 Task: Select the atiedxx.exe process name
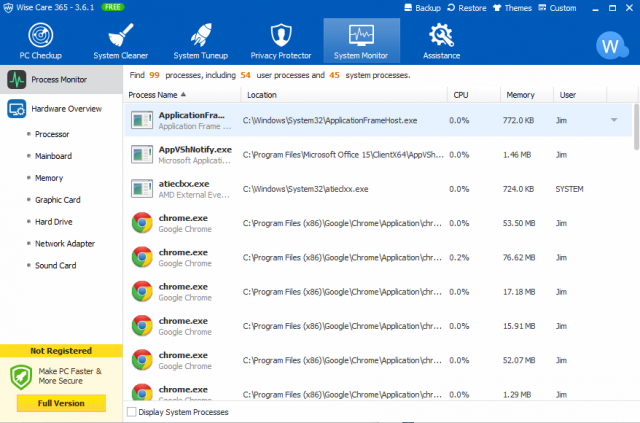pyautogui.click(x=184, y=184)
